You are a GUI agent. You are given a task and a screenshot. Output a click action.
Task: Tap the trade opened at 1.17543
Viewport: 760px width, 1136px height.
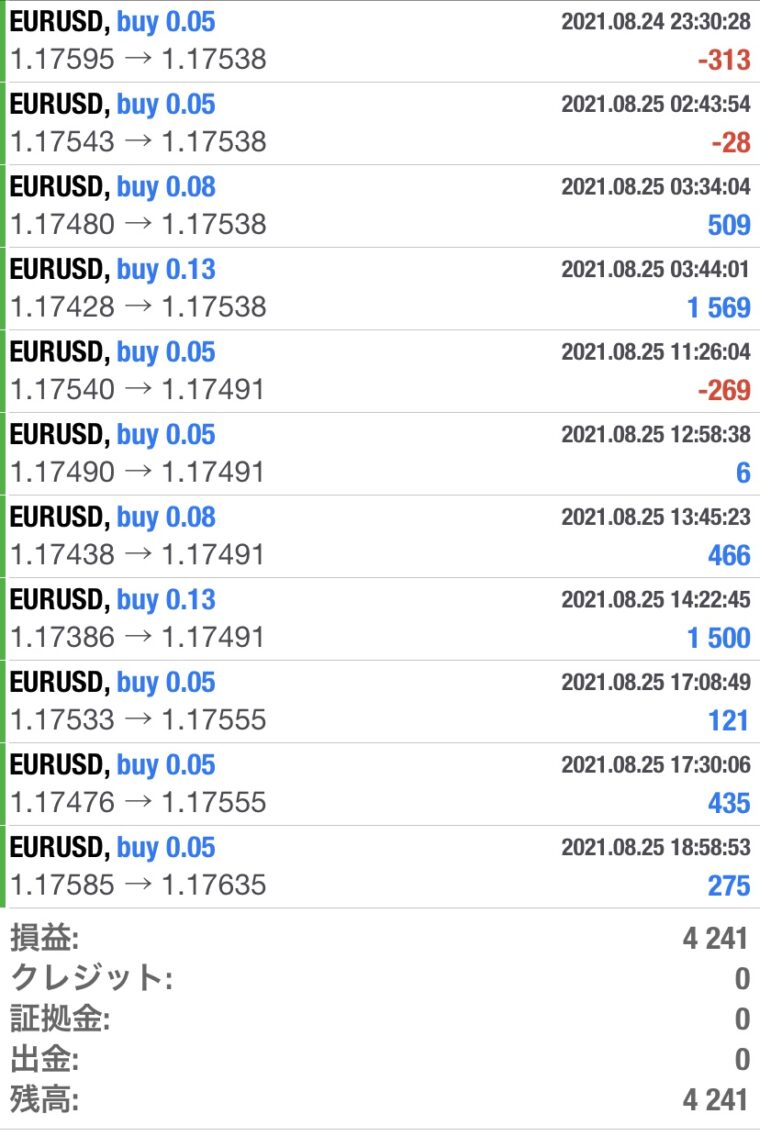click(380, 123)
